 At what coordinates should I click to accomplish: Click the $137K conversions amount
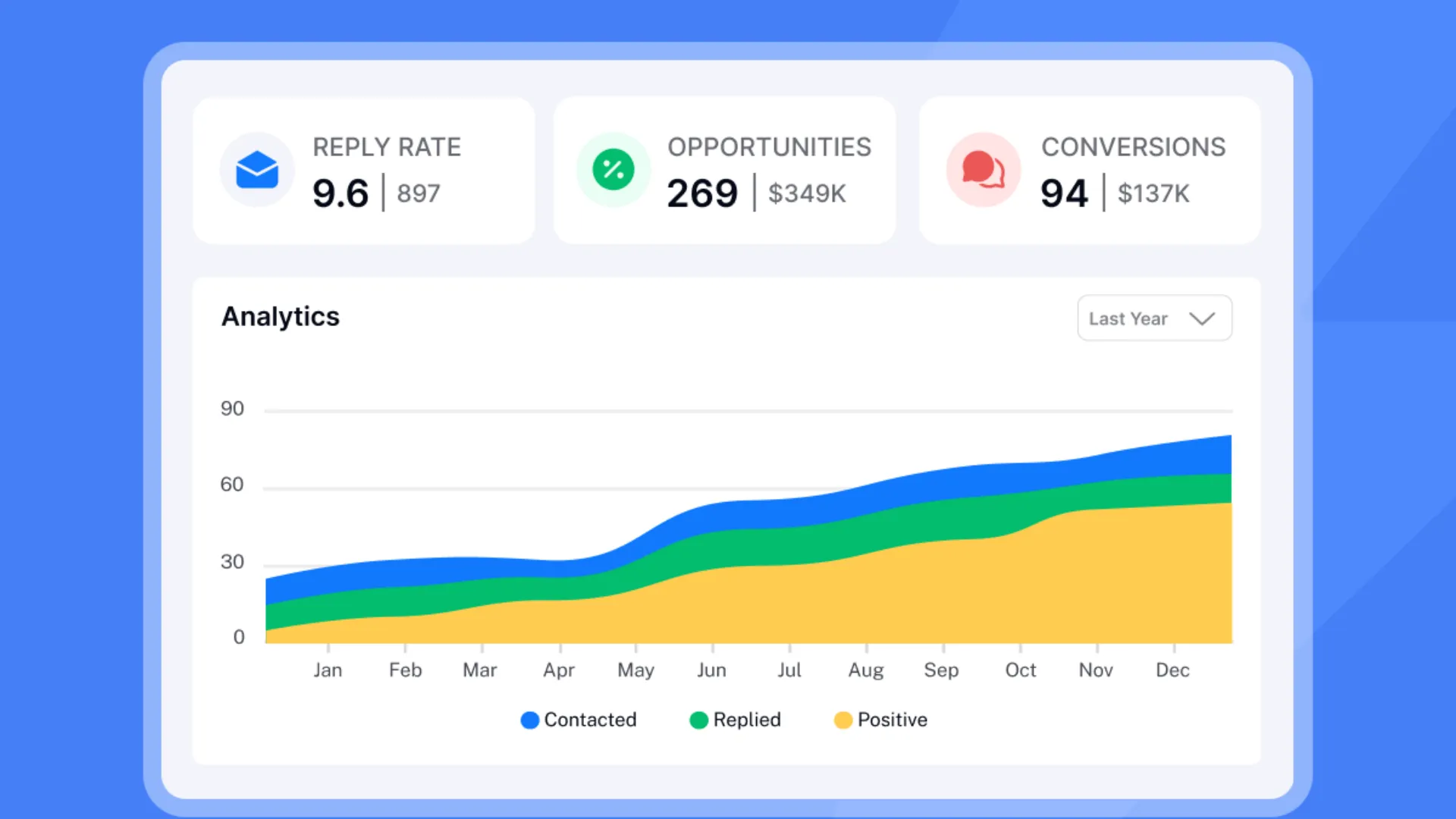point(1153,193)
